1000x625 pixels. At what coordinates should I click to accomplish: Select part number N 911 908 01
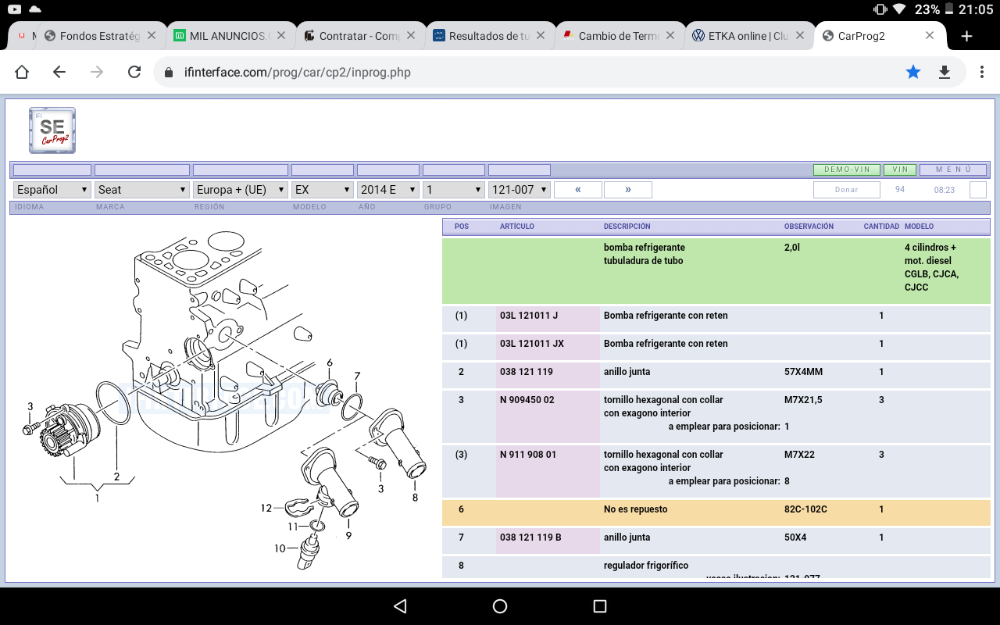click(x=528, y=454)
